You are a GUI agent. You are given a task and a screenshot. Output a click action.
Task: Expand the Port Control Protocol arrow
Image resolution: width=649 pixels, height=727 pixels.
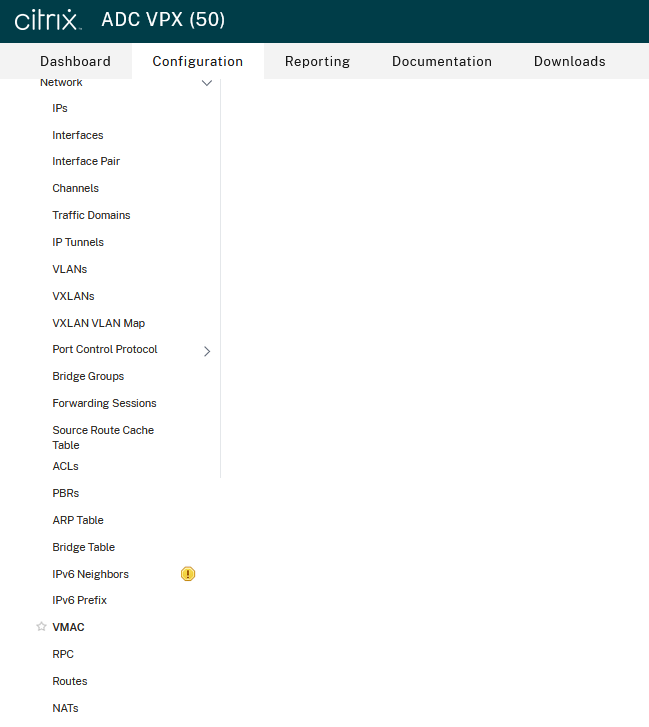click(x=207, y=351)
